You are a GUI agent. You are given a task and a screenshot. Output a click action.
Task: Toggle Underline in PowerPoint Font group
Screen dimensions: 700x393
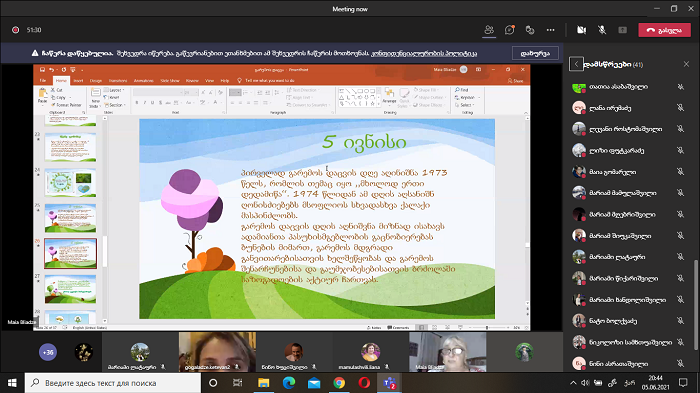(x=153, y=102)
